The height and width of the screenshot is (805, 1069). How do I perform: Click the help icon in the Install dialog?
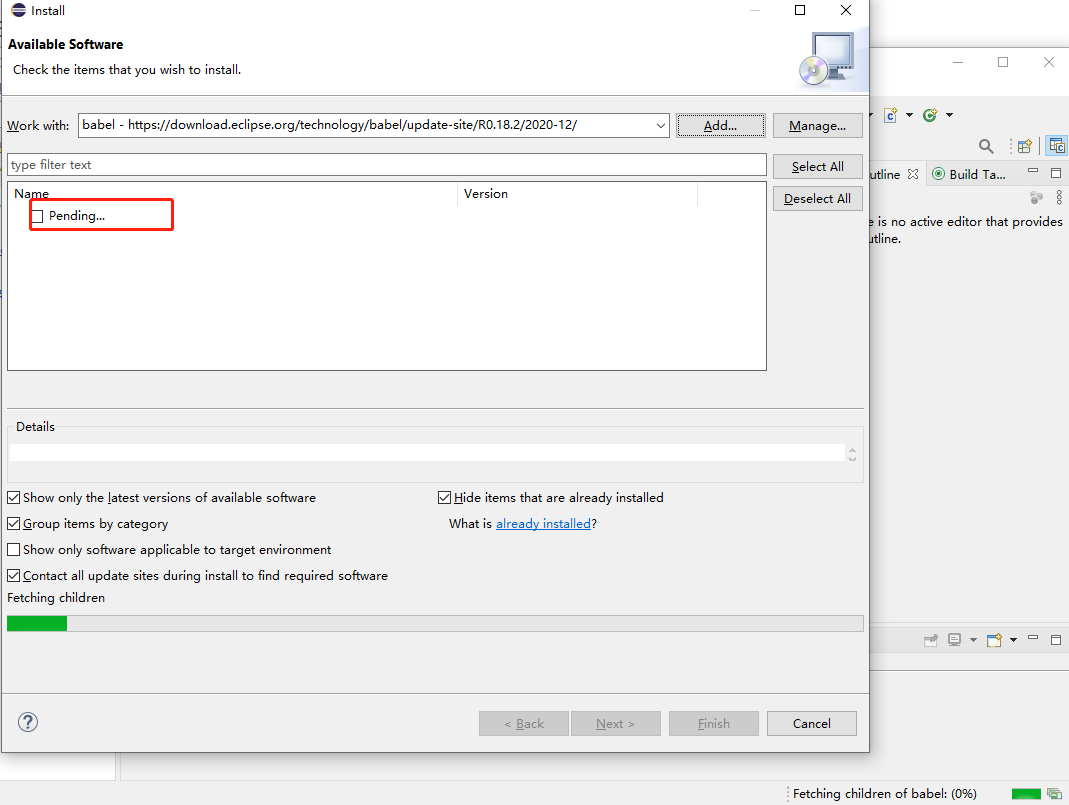point(27,721)
